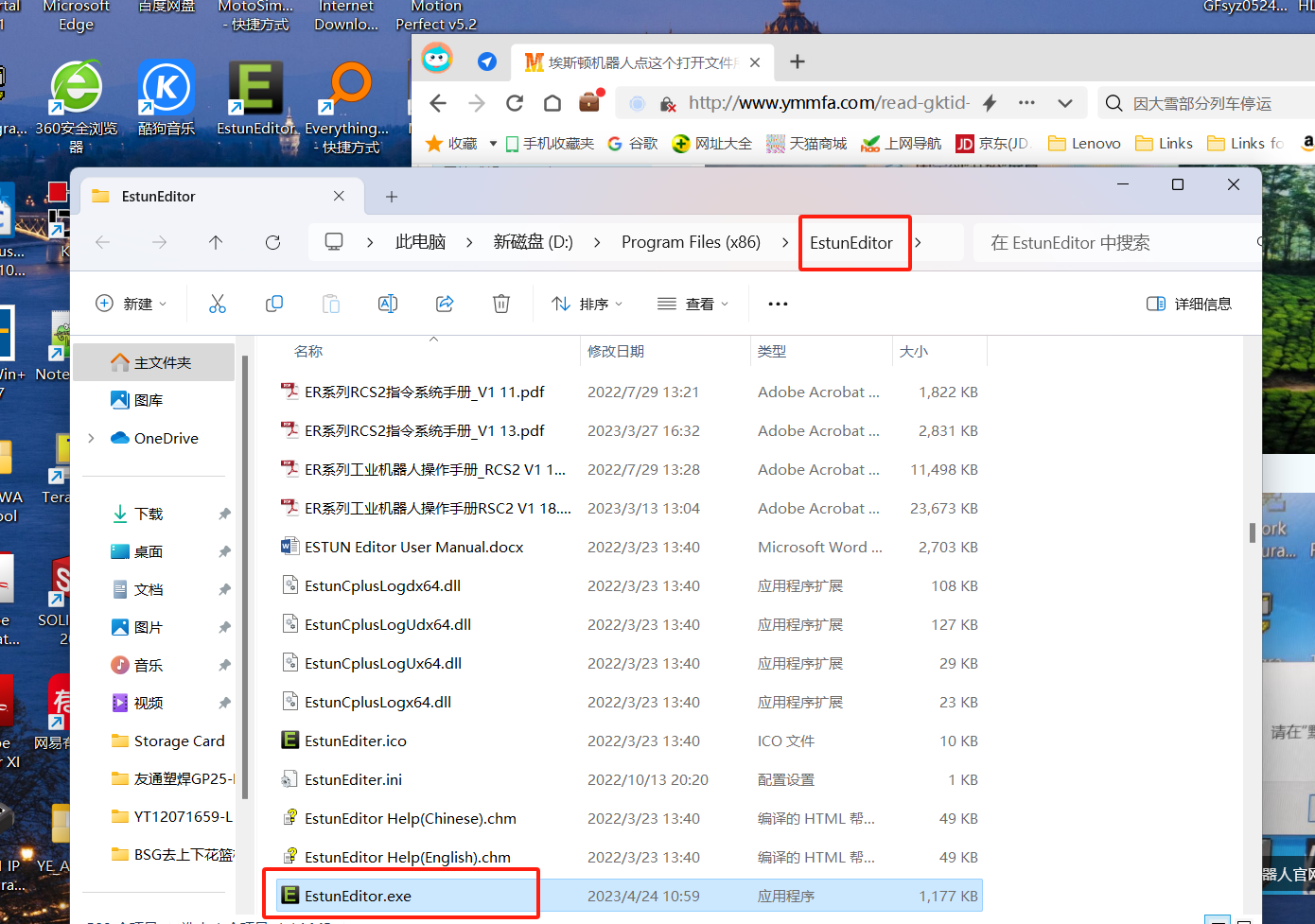Click the Cut scissors icon in toolbar
The height and width of the screenshot is (924, 1315).
pyautogui.click(x=218, y=304)
